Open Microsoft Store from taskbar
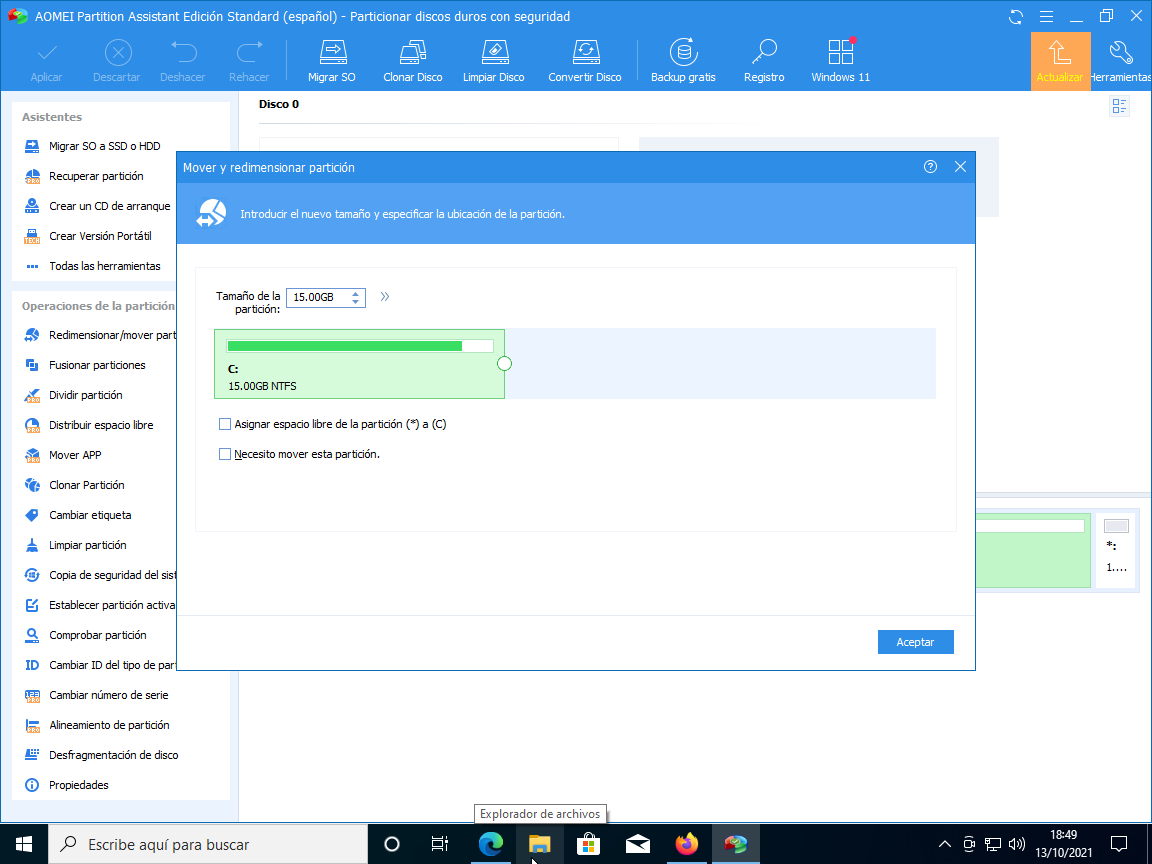Viewport: 1152px width, 864px height. pos(588,844)
